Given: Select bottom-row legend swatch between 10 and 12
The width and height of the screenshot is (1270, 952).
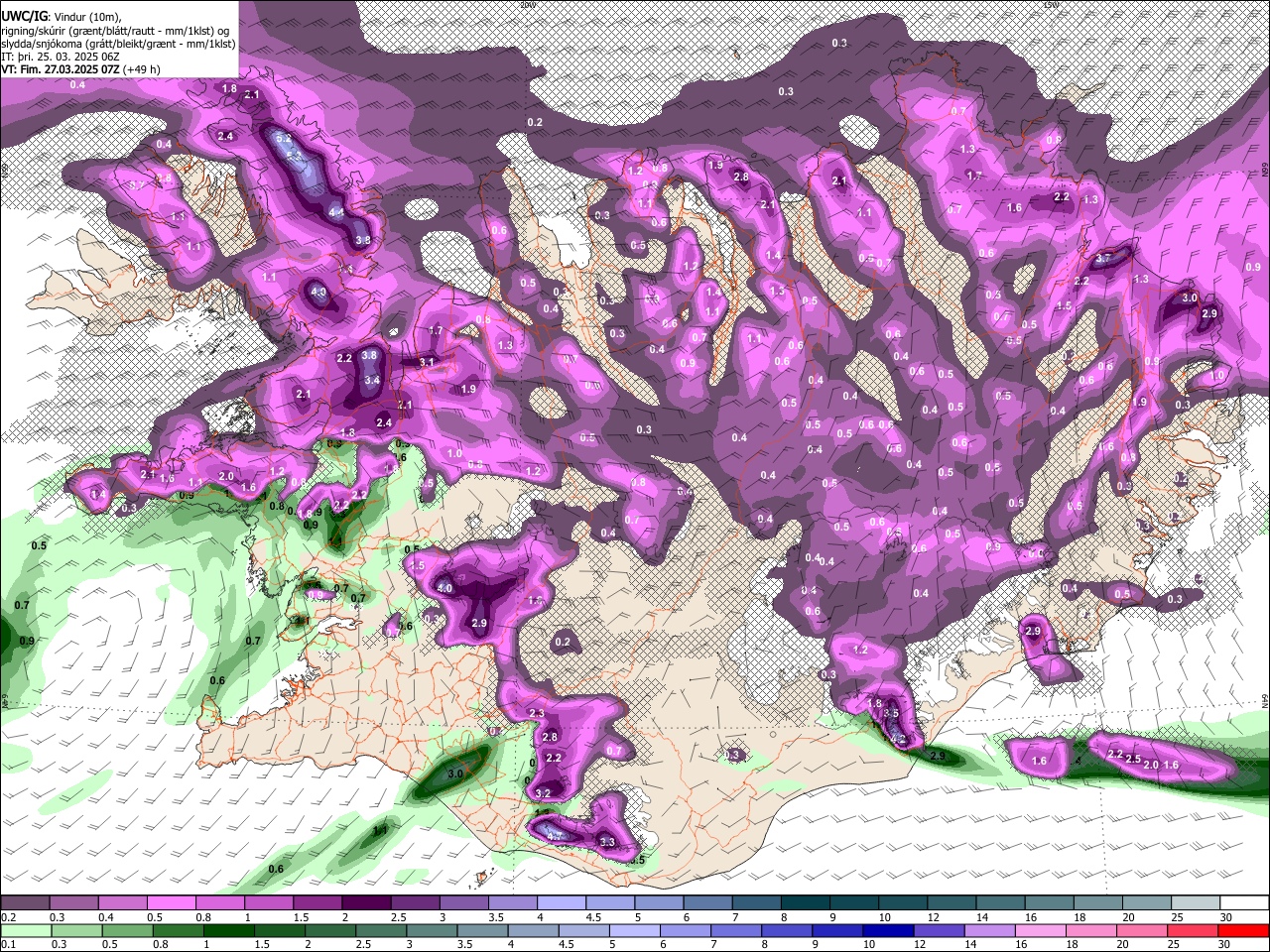Looking at the screenshot, I should 889,931.
